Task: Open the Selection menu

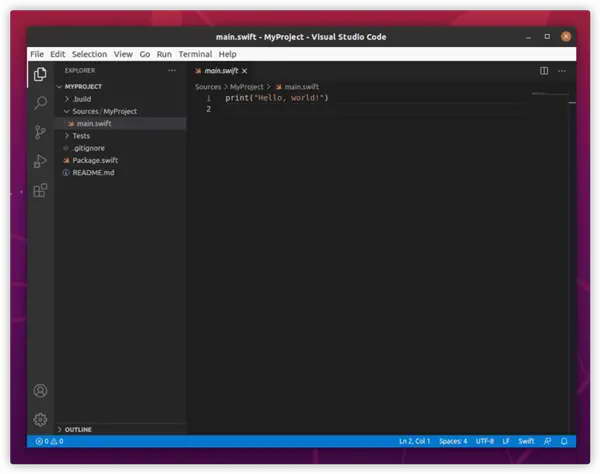Action: (90, 54)
